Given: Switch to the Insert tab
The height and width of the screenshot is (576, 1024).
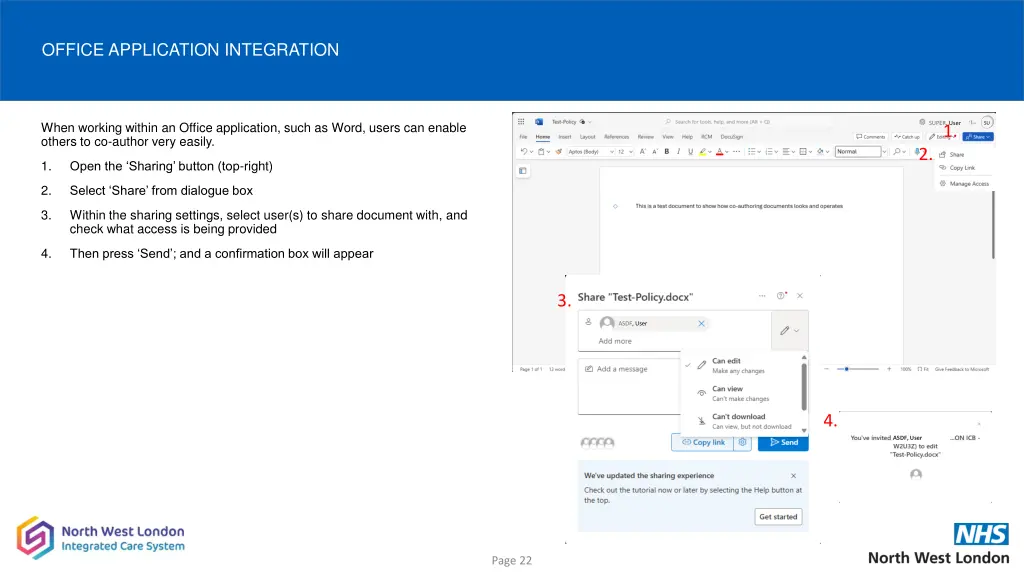Looking at the screenshot, I should (x=565, y=137).
